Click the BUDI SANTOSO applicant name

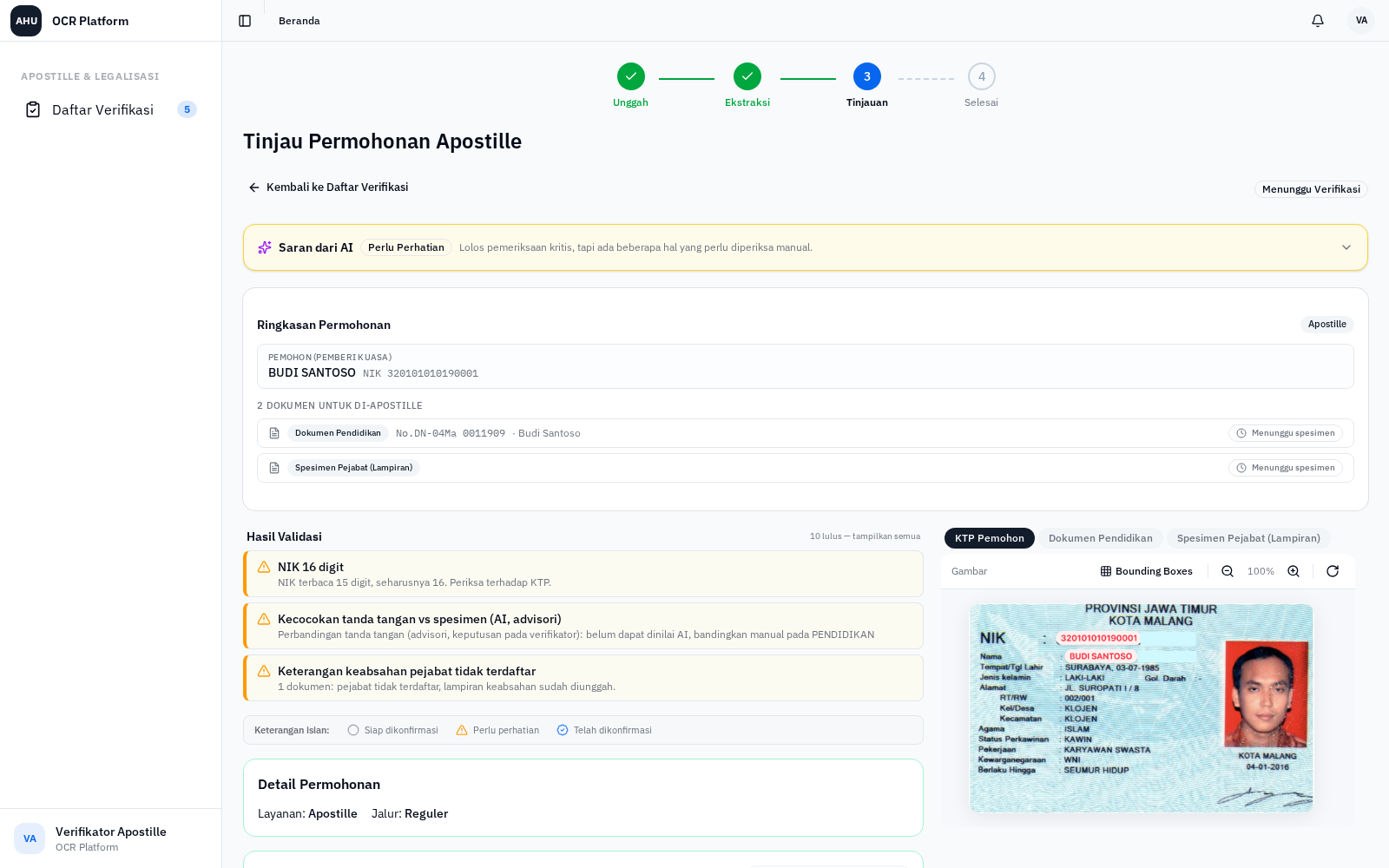312,372
